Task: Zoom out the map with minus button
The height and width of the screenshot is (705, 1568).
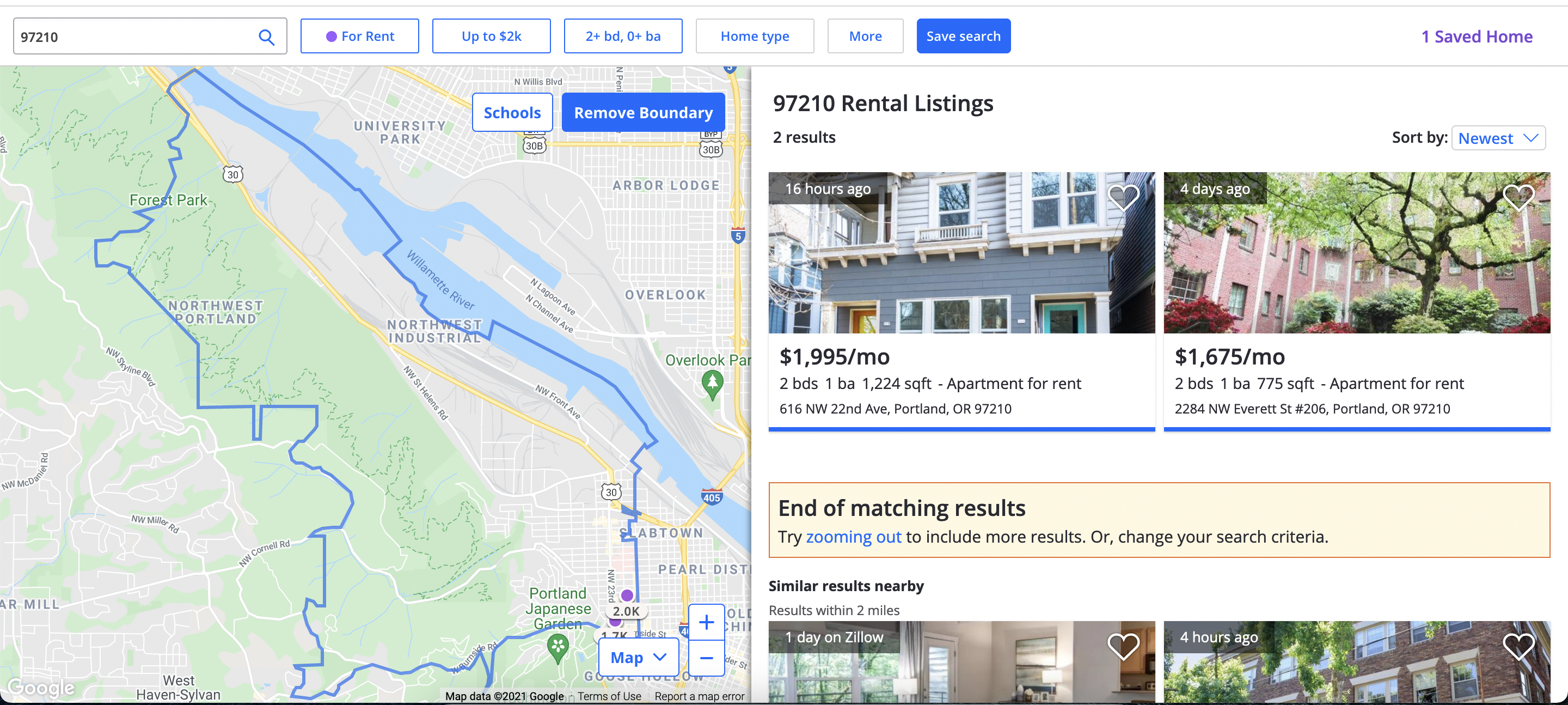Action: 706,658
